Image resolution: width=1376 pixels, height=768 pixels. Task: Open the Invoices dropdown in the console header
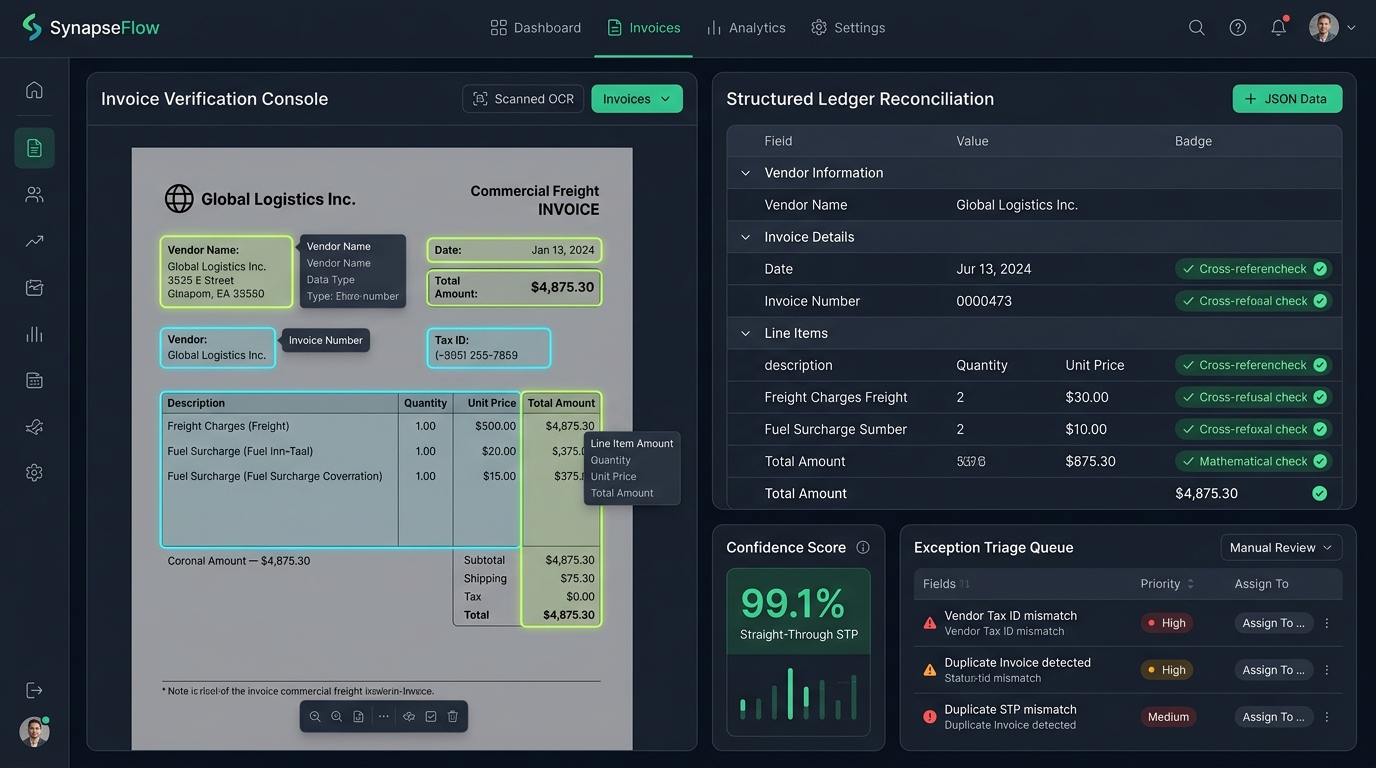pyautogui.click(x=637, y=99)
